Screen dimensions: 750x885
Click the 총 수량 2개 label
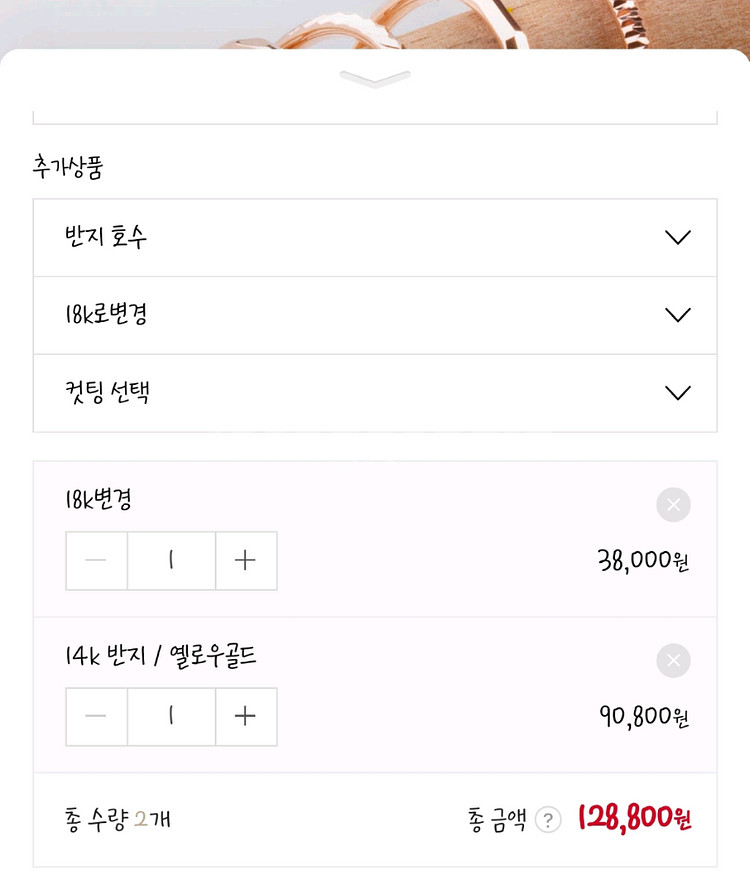[118, 820]
